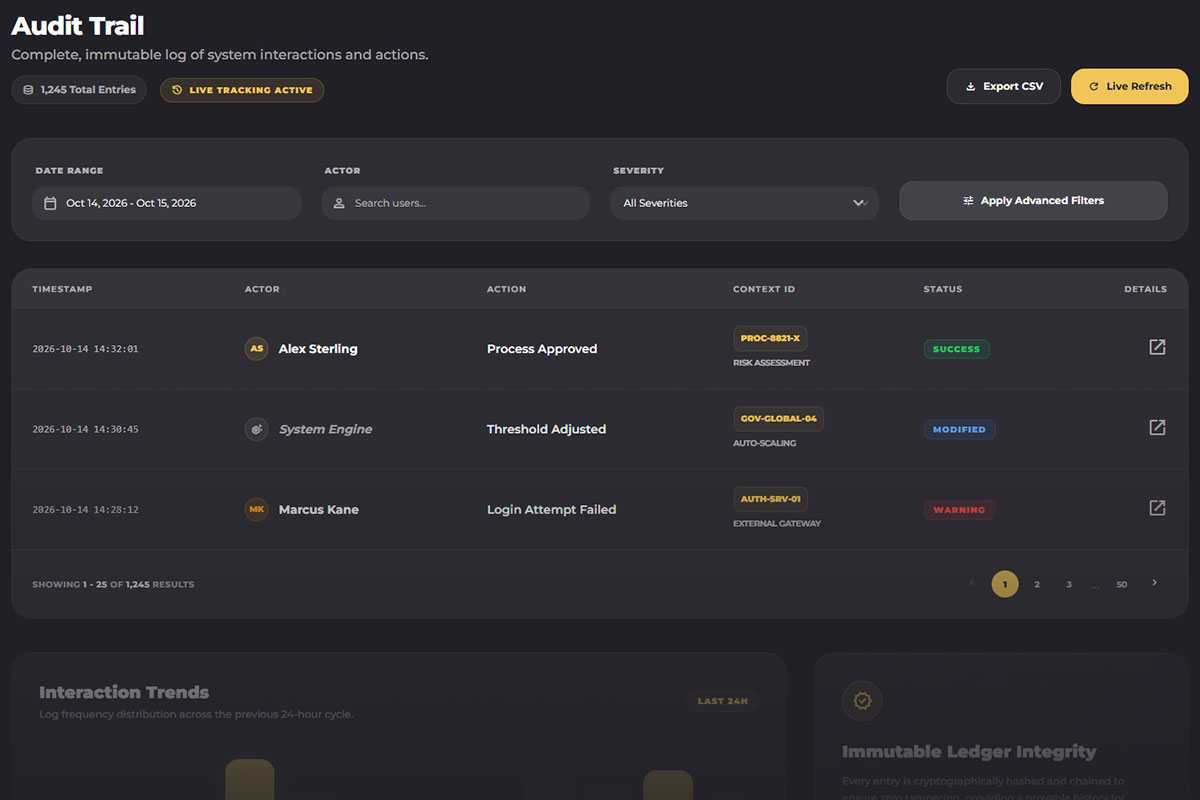Click the Actor column header in table
Viewport: 1200px width, 800px height.
point(262,289)
